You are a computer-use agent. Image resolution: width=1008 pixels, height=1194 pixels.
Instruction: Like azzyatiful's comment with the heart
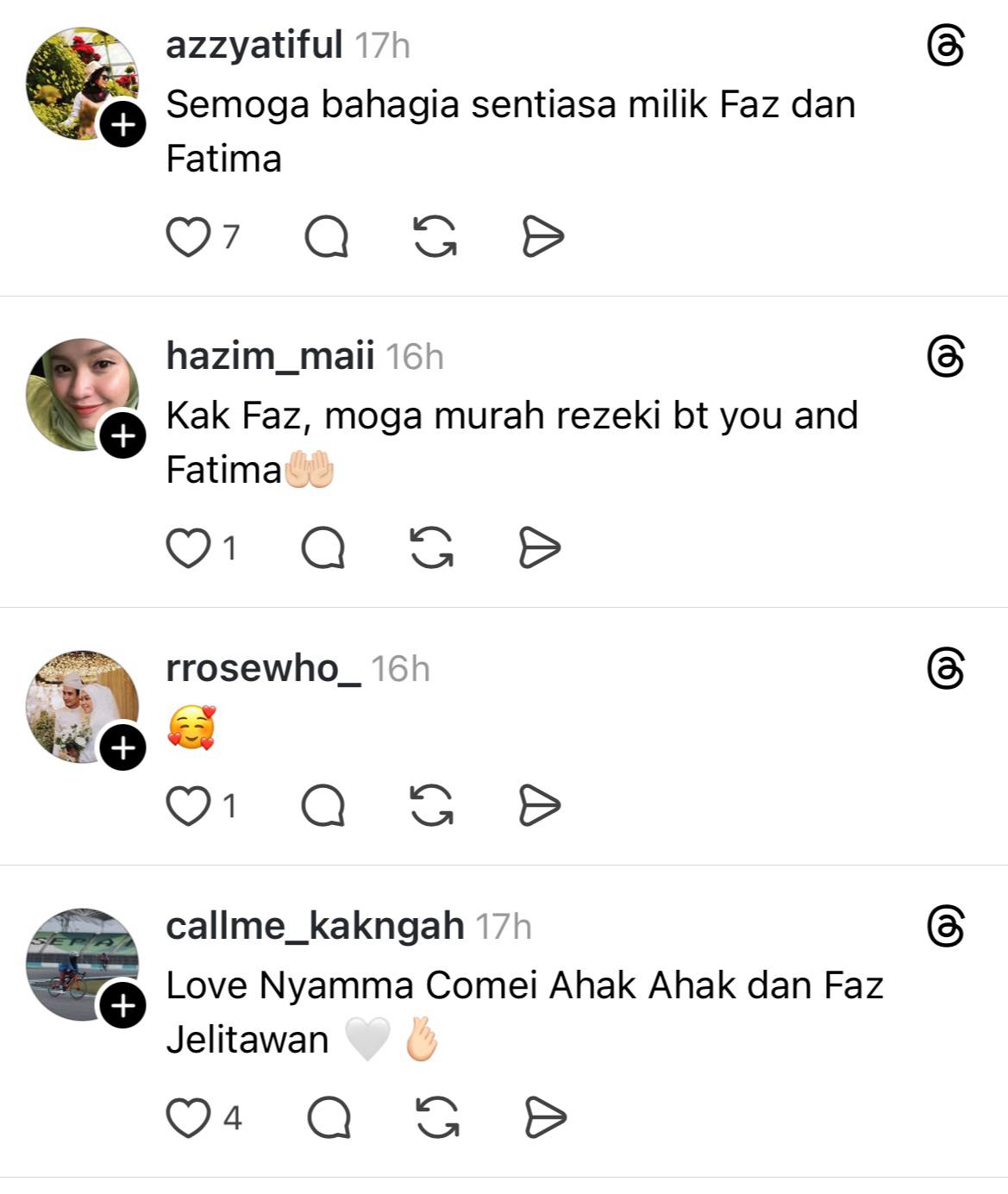pyautogui.click(x=188, y=237)
